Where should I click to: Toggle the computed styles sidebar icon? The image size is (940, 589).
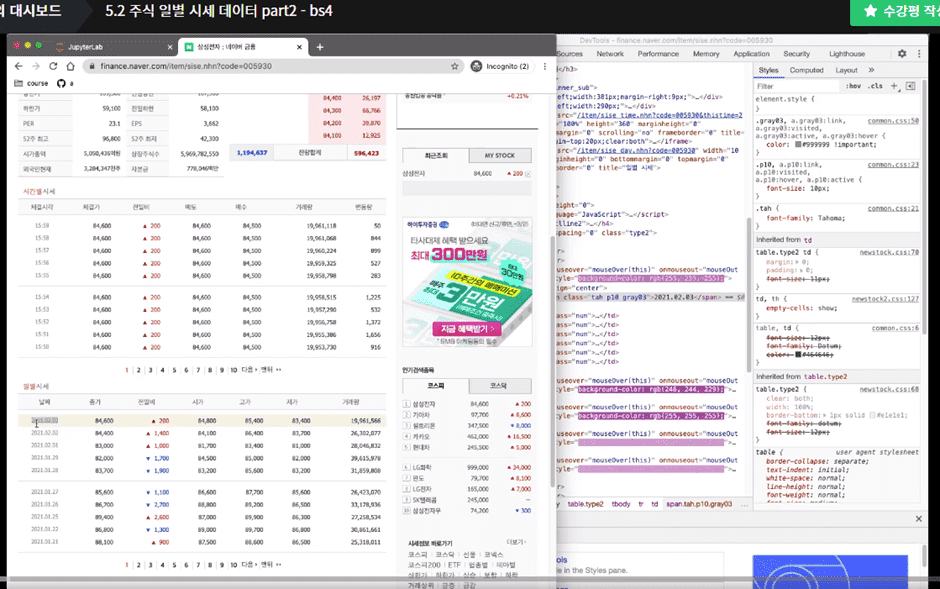point(911,86)
